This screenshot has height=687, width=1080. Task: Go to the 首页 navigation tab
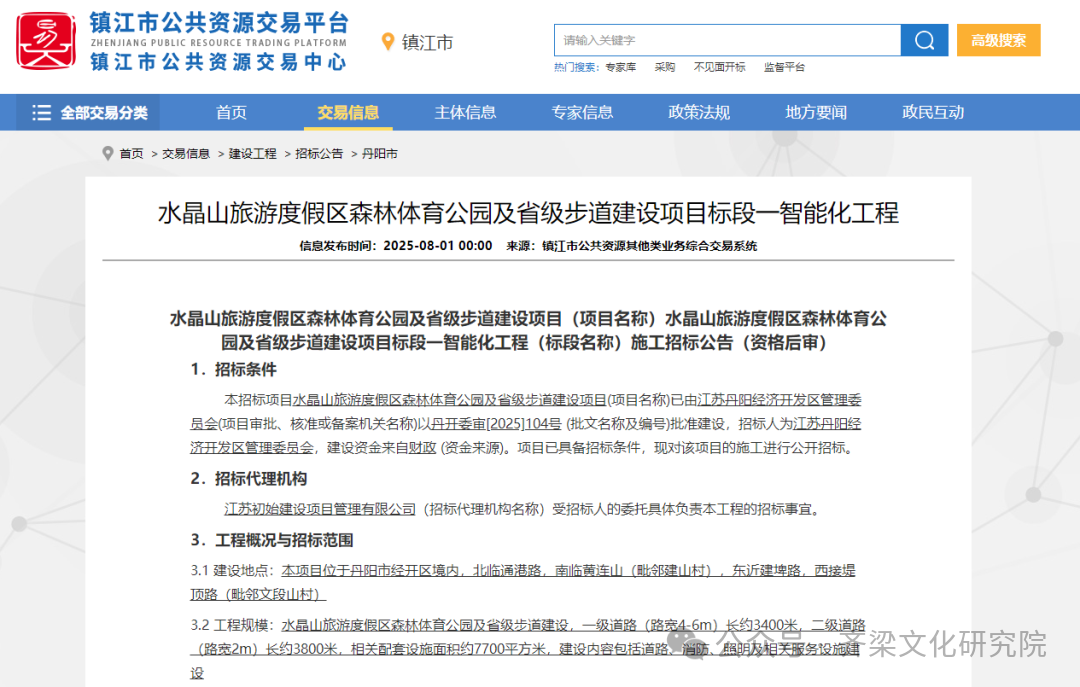coord(231,112)
